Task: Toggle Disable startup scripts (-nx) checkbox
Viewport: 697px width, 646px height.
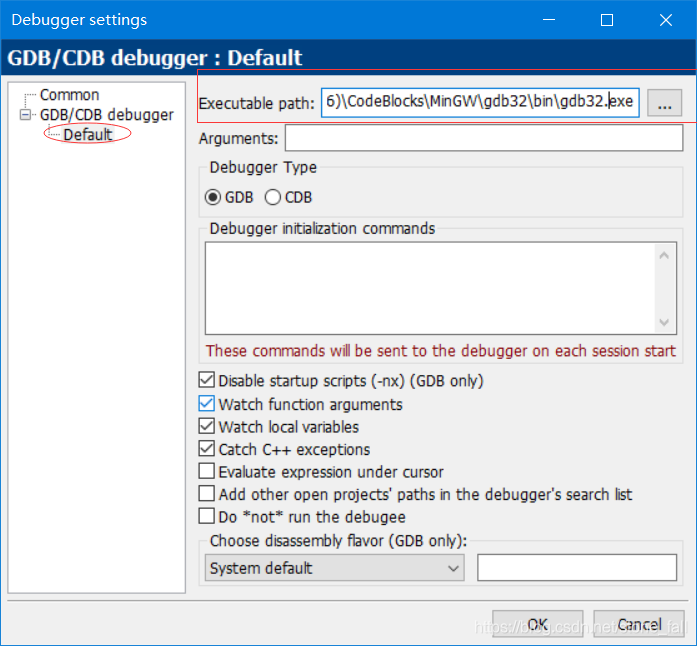Action: (207, 381)
